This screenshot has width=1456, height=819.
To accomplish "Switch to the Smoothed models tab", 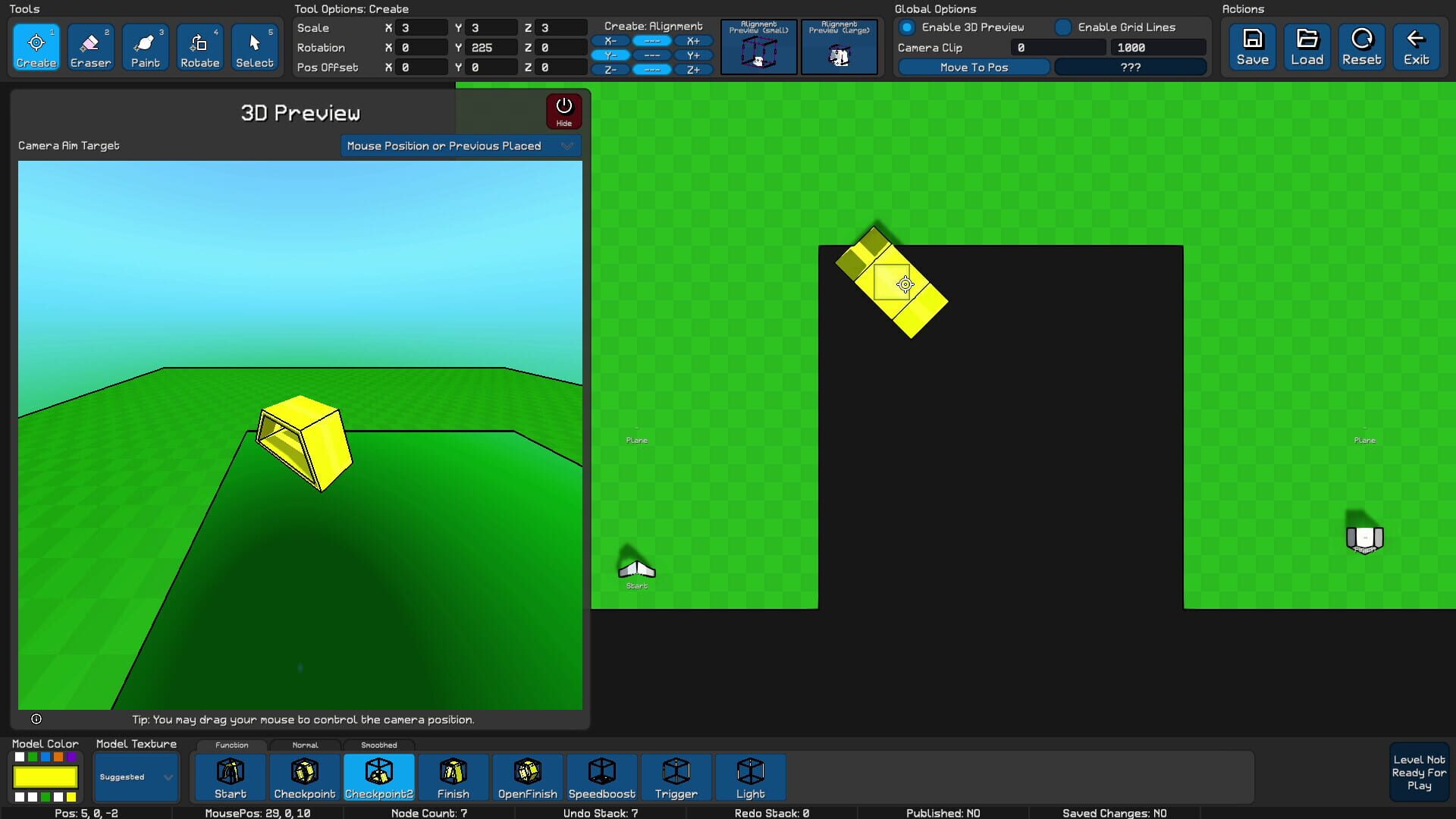I will [x=378, y=745].
